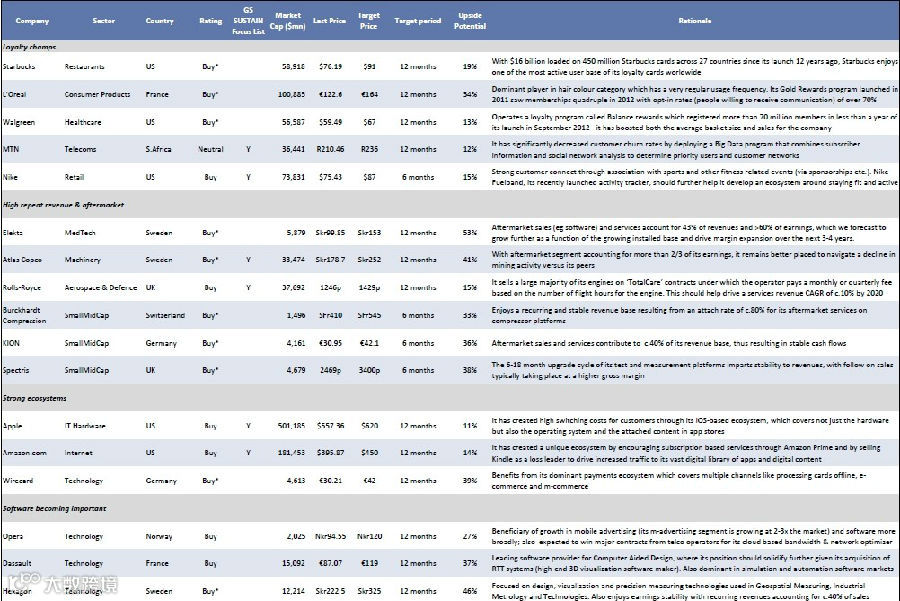Click the S.Africa country cell

[158, 149]
